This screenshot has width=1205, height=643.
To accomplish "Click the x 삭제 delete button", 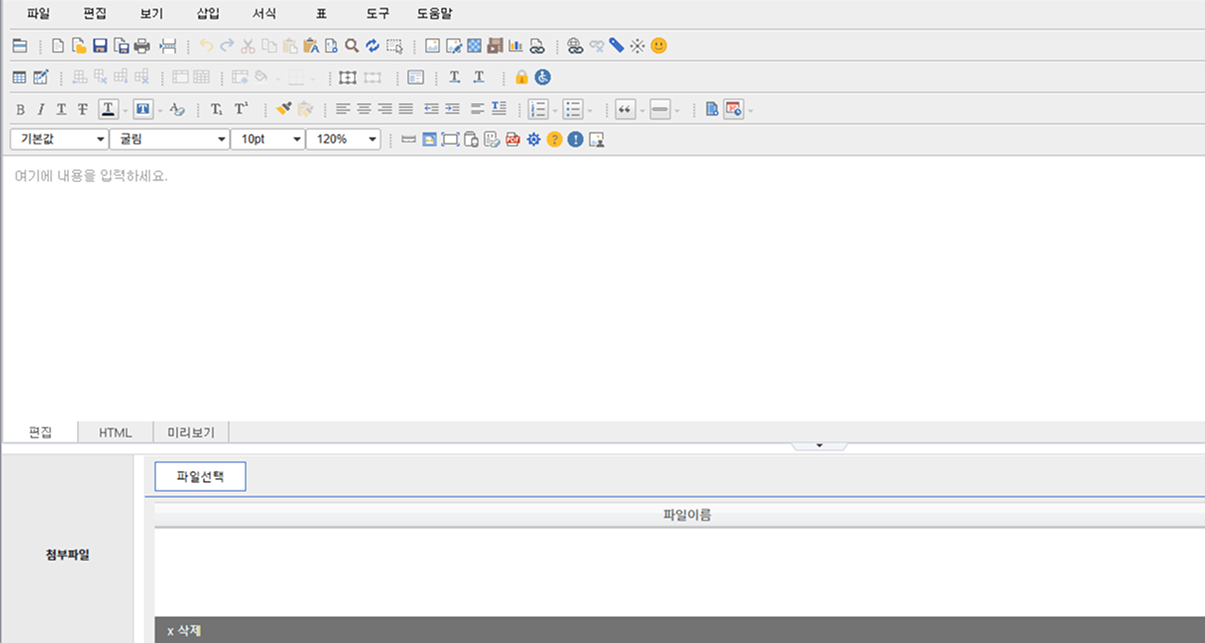I will click(184, 631).
